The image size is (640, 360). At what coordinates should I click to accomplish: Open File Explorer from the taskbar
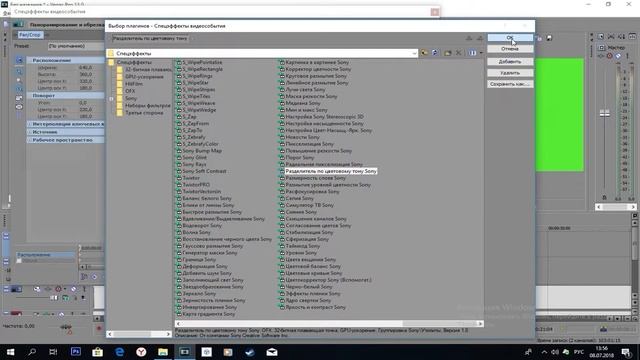pyautogui.click(x=163, y=352)
